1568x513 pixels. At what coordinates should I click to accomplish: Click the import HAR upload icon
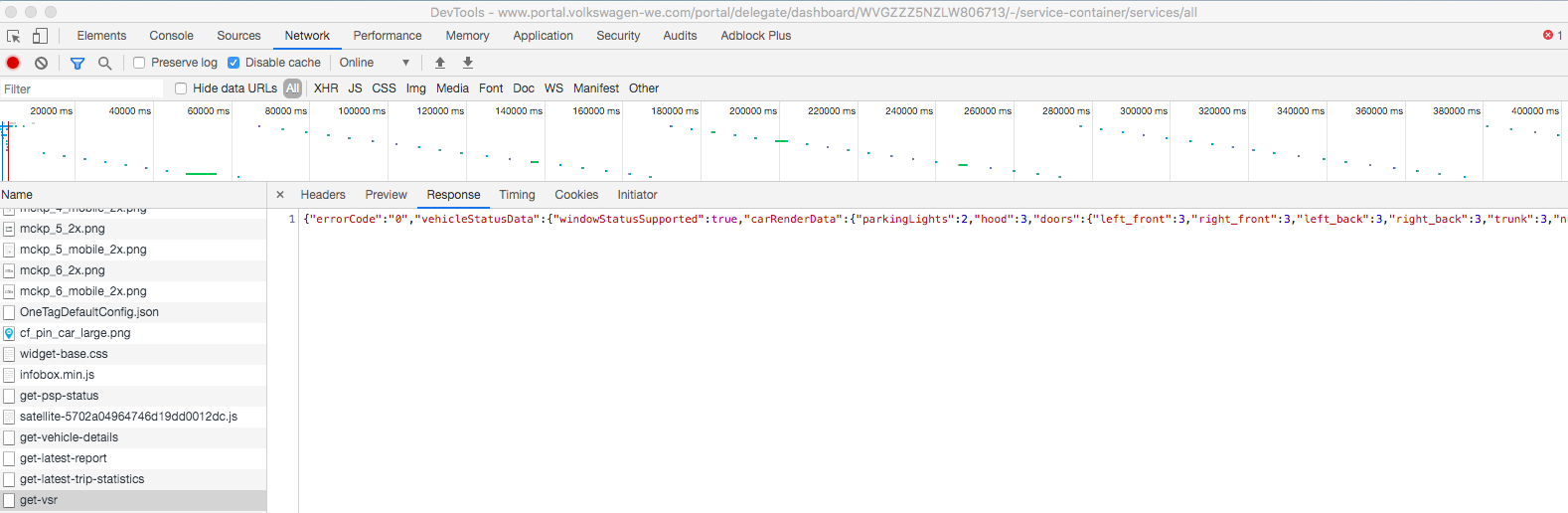[440, 63]
